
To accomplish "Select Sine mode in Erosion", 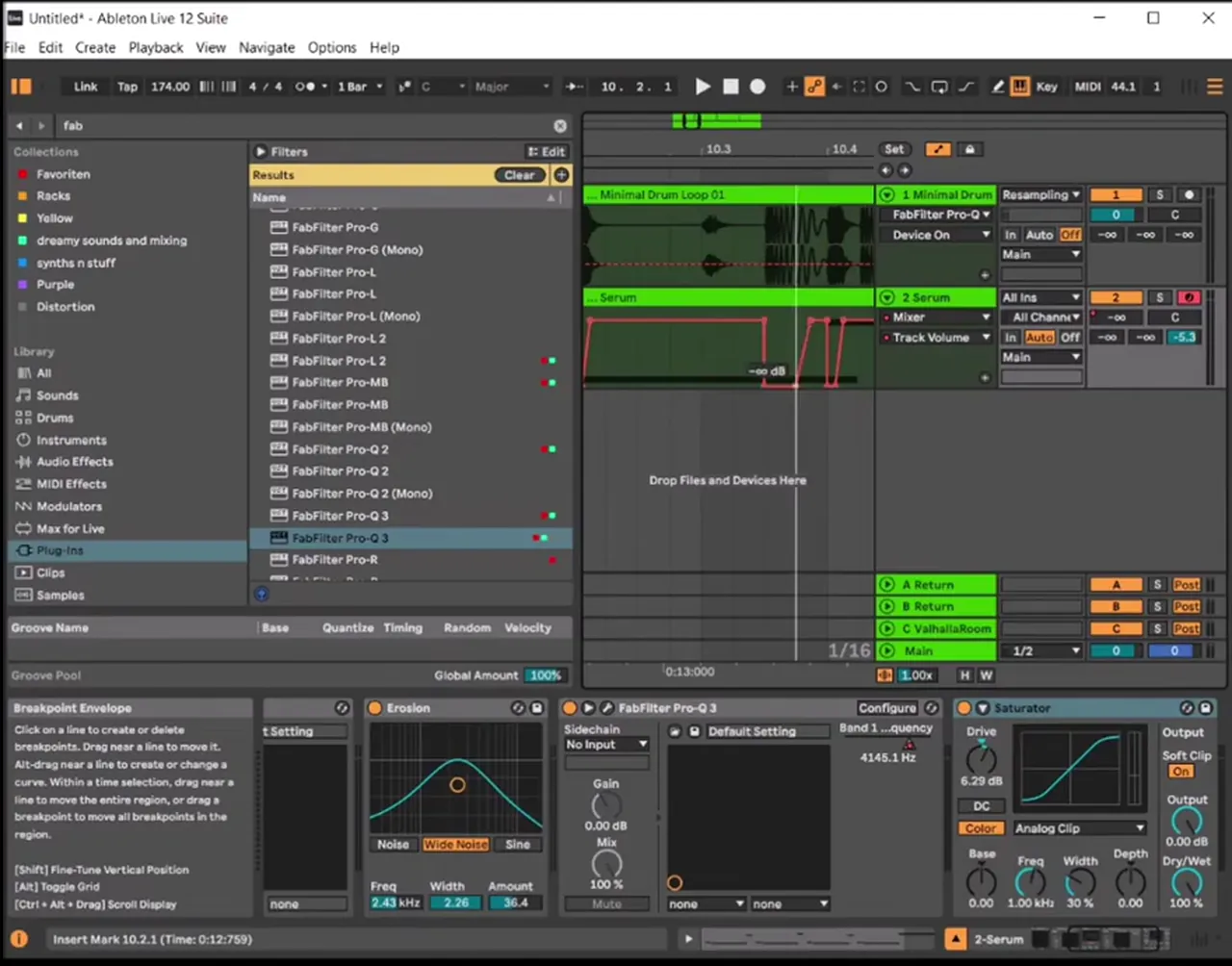I will click(x=518, y=845).
